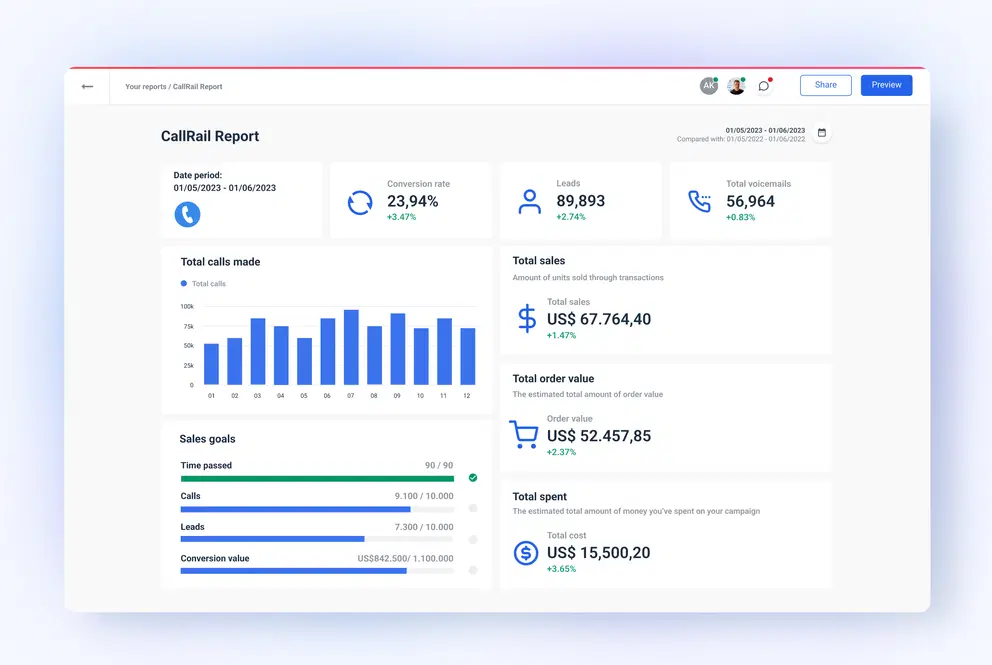Click the conversion rate refresh icon

360,203
